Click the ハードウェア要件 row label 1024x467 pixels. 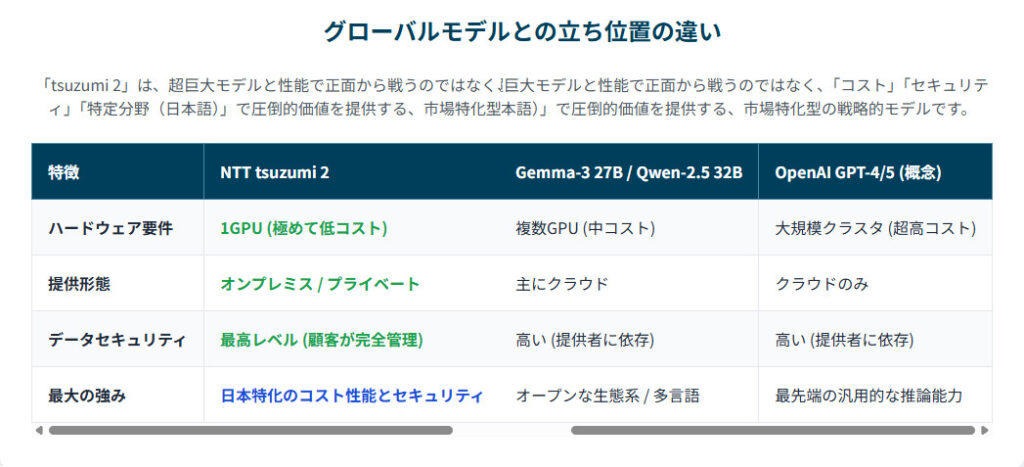point(110,228)
